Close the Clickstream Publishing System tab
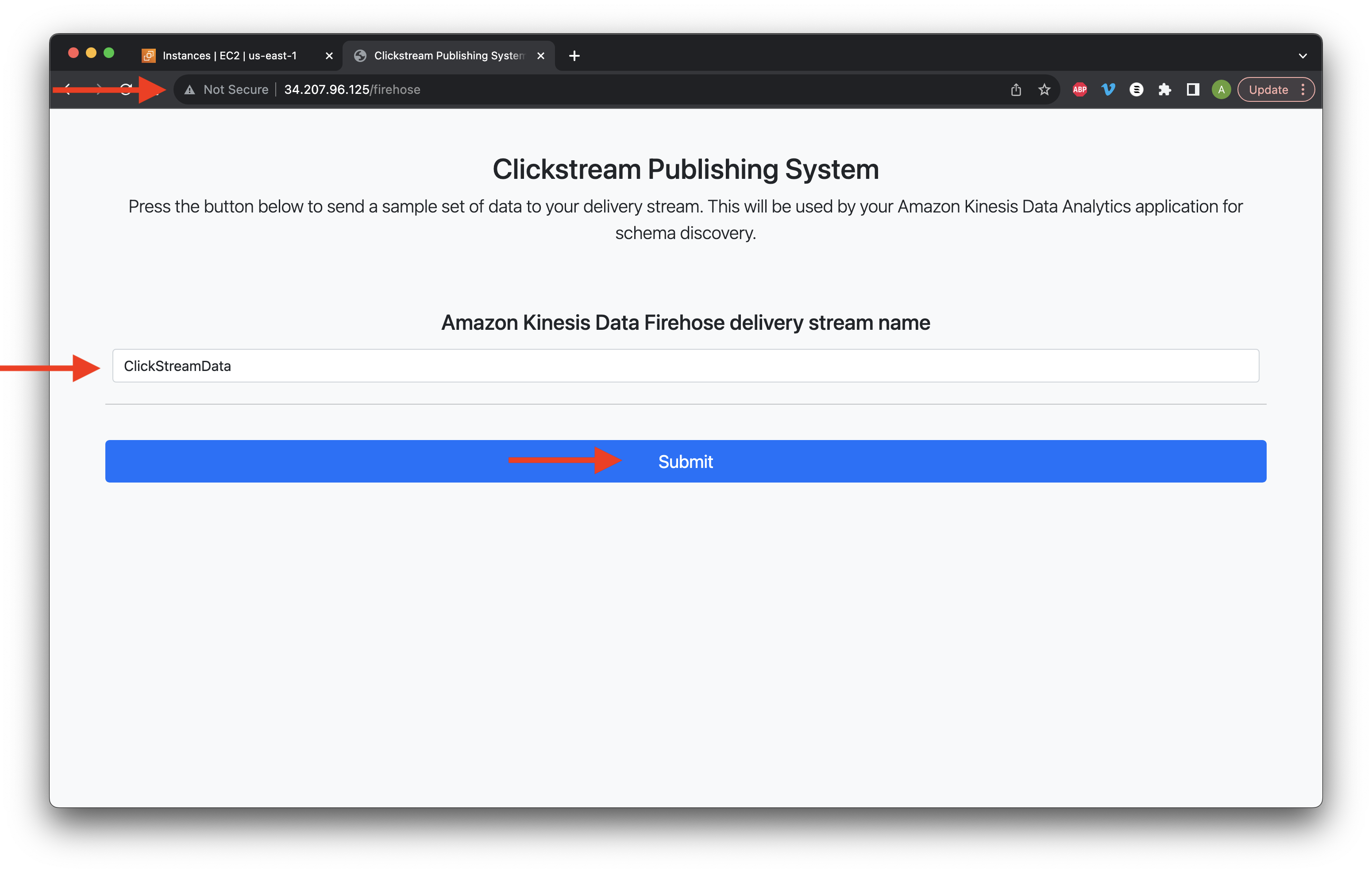The image size is (1372, 873). 541,56
